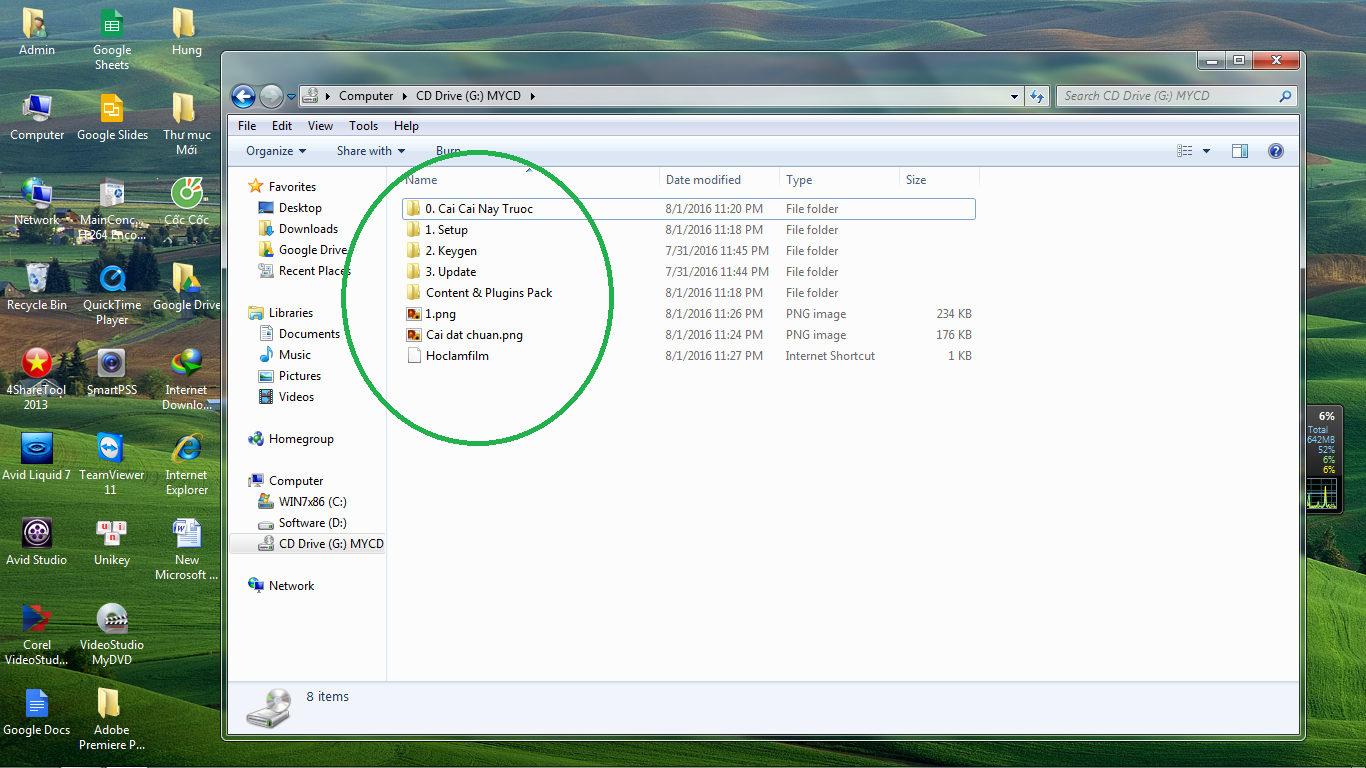Select the Hung folder on desktop
The width and height of the screenshot is (1366, 768).
186,31
